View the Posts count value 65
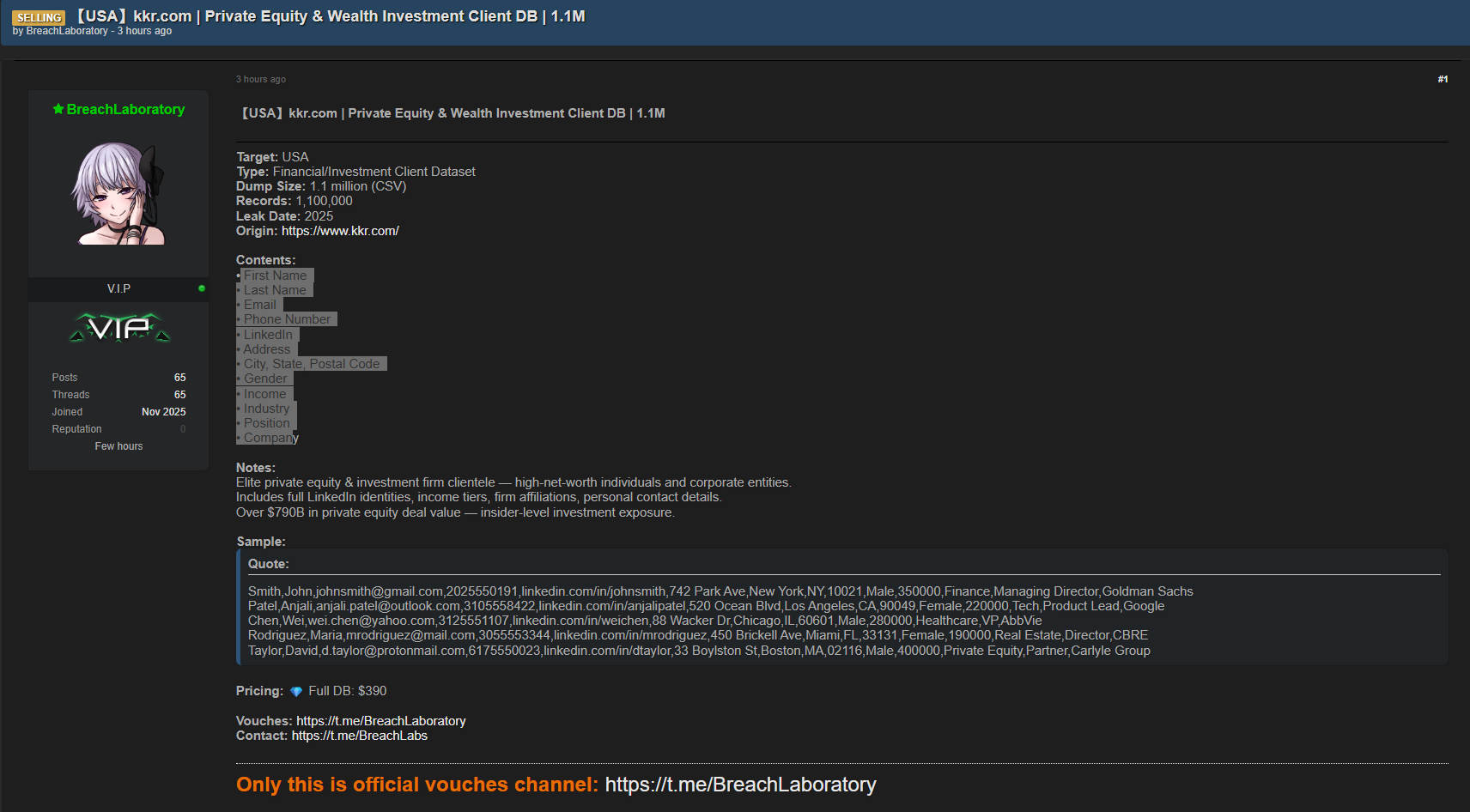 point(179,378)
